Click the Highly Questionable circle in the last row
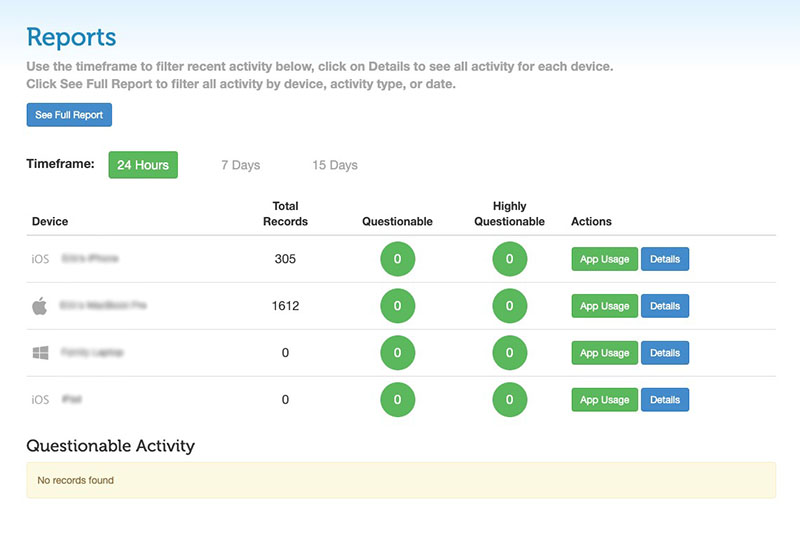Viewport: 800px width, 539px height. [x=509, y=400]
